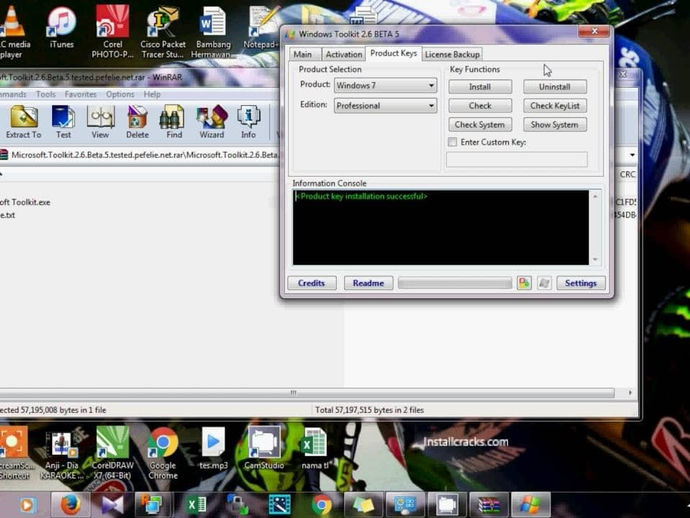Click the Office toolkit icon beside progress bar

(x=524, y=283)
